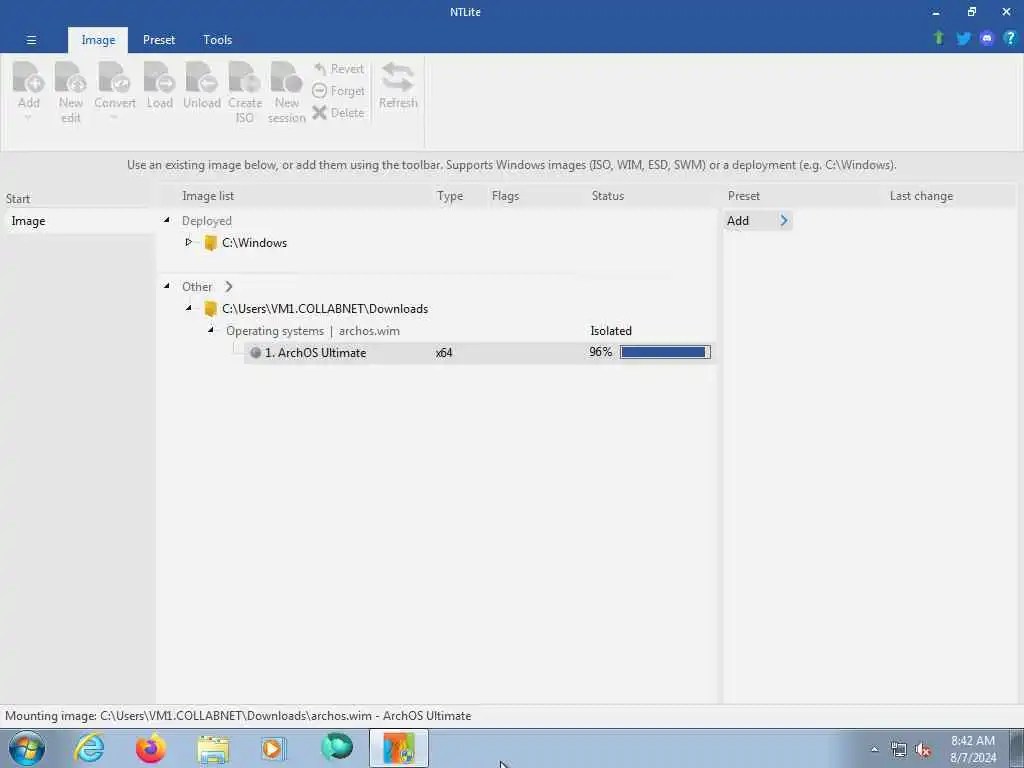Click the Forget toolbar item
The height and width of the screenshot is (768, 1024).
pyautogui.click(x=338, y=91)
